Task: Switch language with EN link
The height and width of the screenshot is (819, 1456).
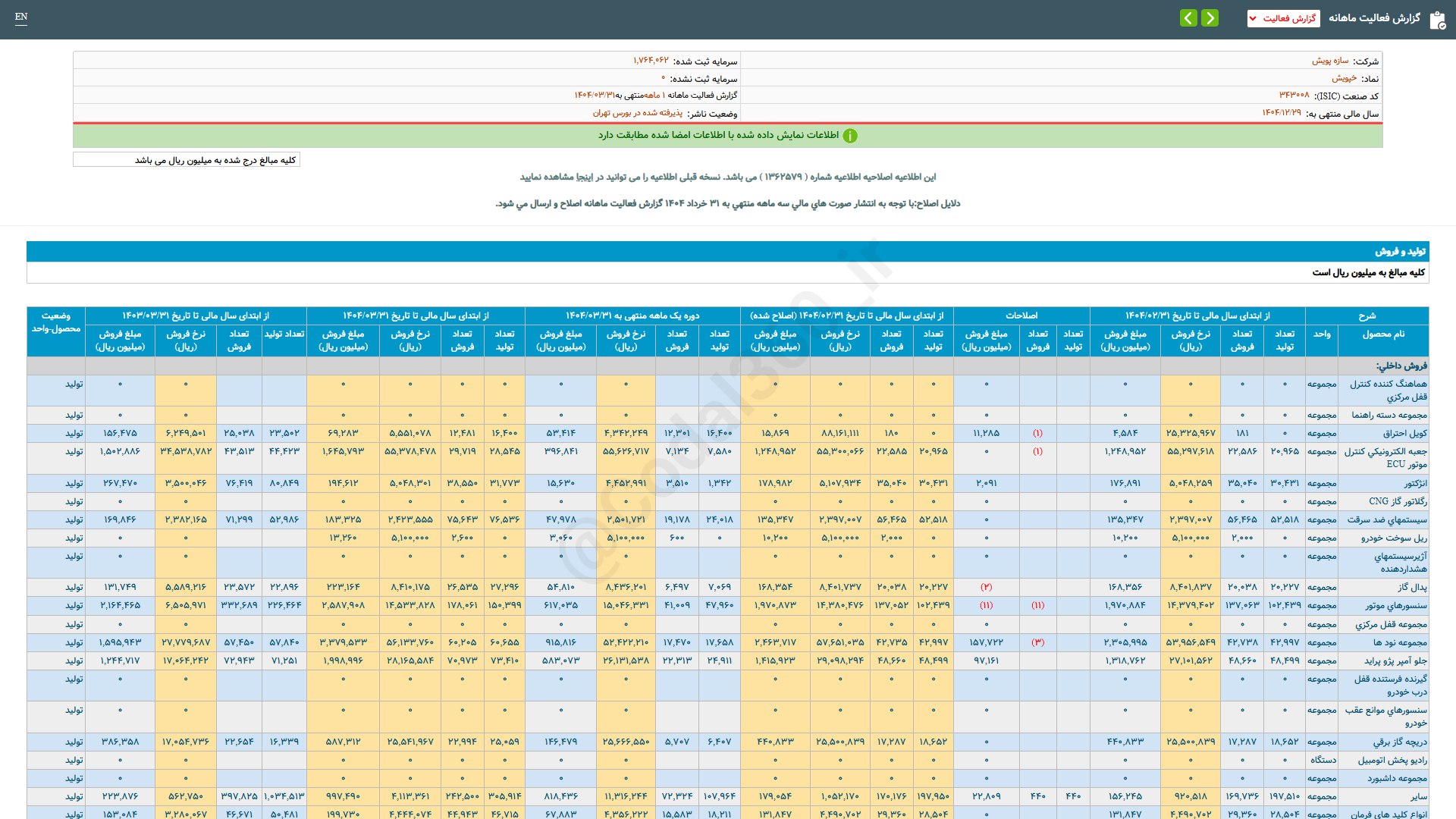Action: tap(21, 17)
